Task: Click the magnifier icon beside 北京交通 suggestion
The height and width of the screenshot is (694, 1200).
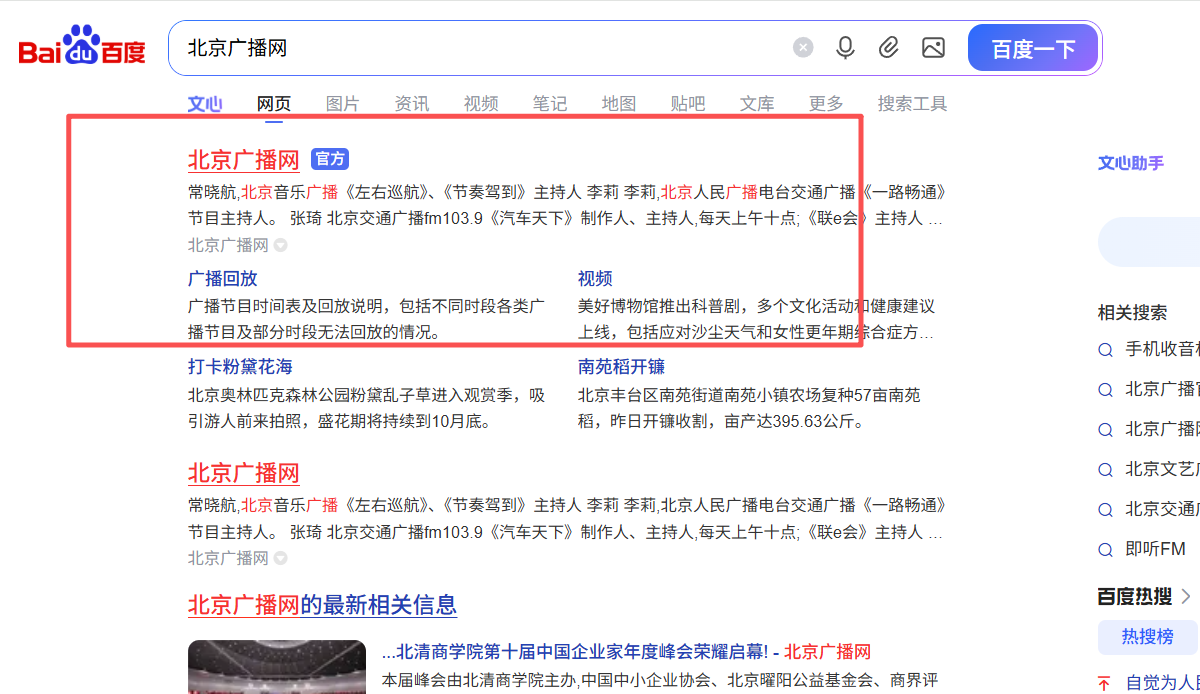Action: [1105, 509]
